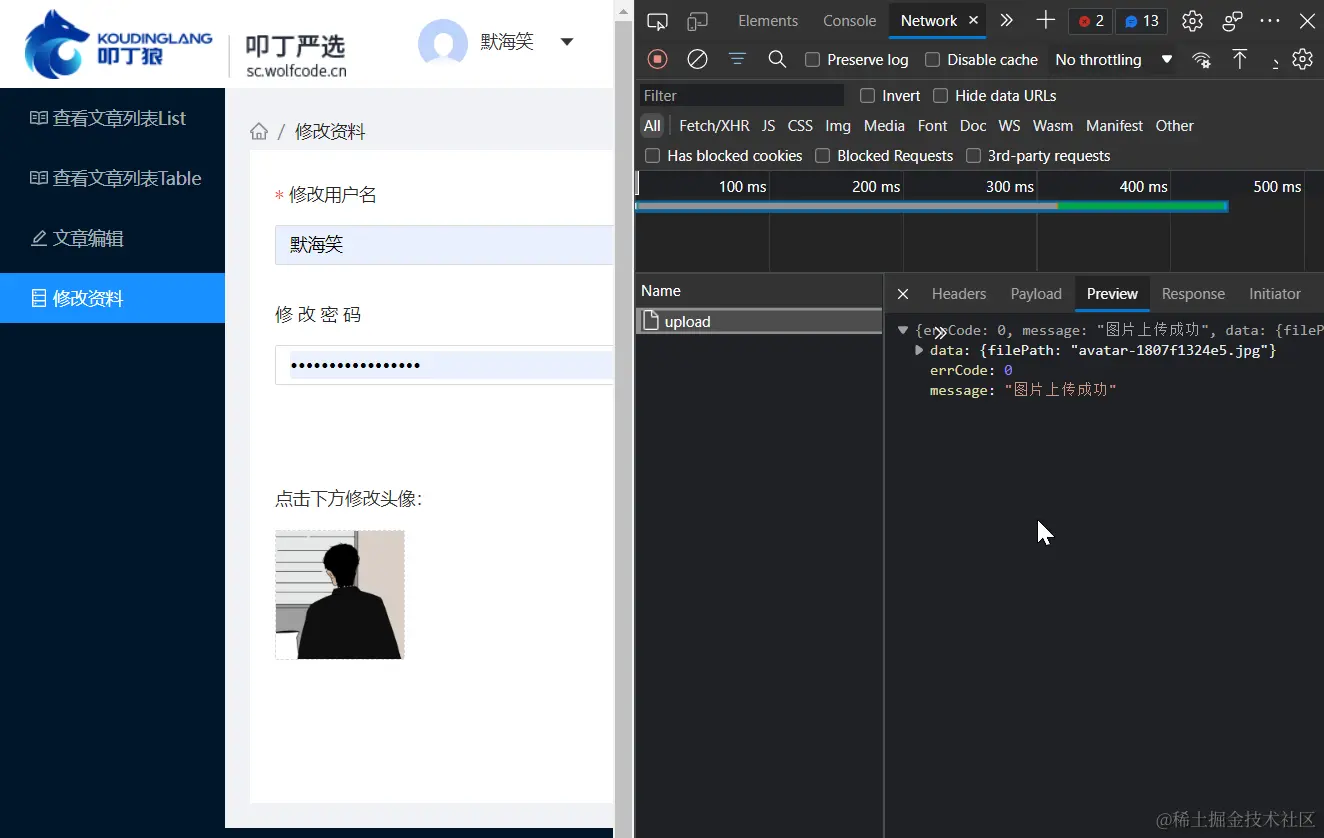Filter requests by WS type
Screen dimensions: 1324x838
pos(1010,126)
